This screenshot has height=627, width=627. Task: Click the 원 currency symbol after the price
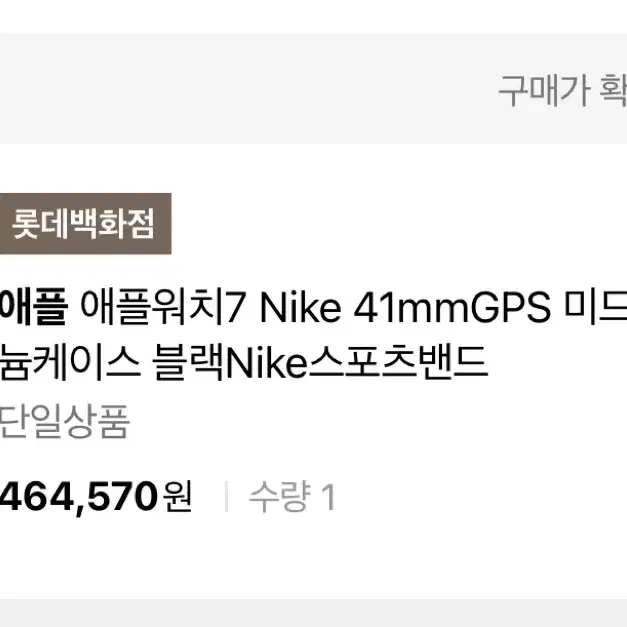[178, 496]
